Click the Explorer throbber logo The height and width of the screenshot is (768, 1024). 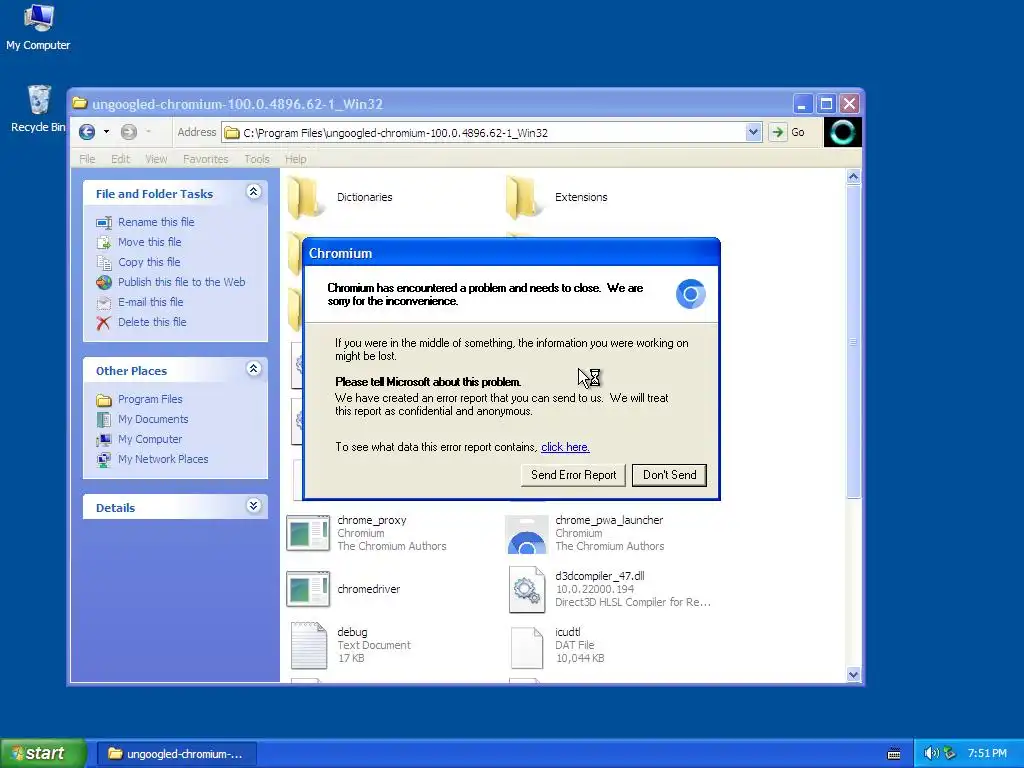pyautogui.click(x=842, y=132)
